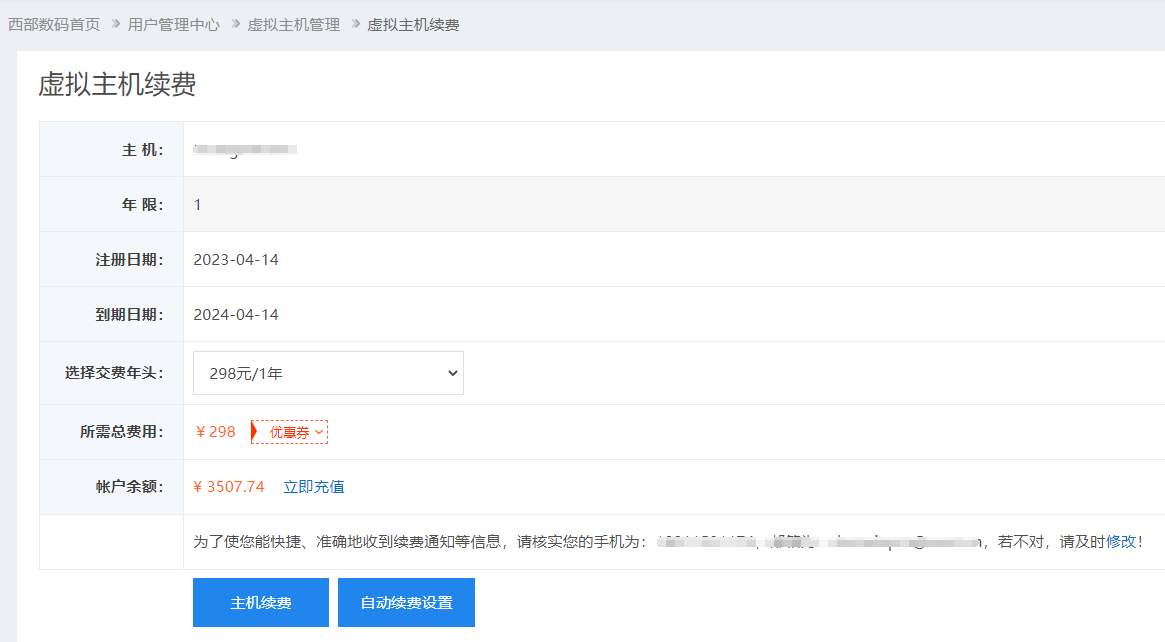Click the 立即充值 recharge link
Image resolution: width=1165 pixels, height=642 pixels.
point(314,487)
